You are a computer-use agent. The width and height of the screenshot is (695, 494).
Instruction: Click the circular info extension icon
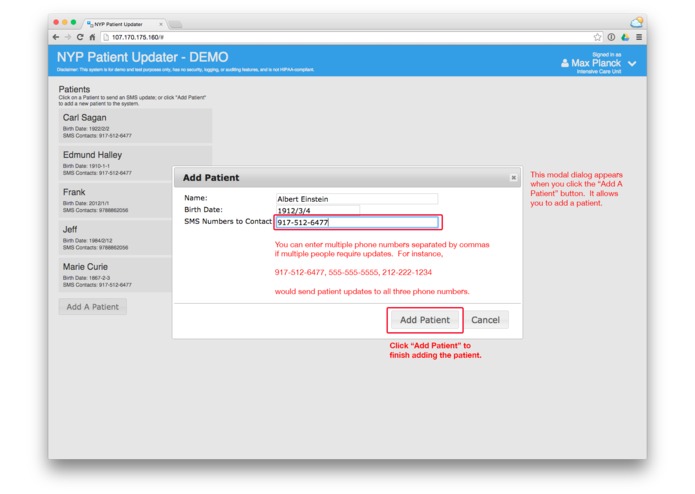[x=611, y=37]
